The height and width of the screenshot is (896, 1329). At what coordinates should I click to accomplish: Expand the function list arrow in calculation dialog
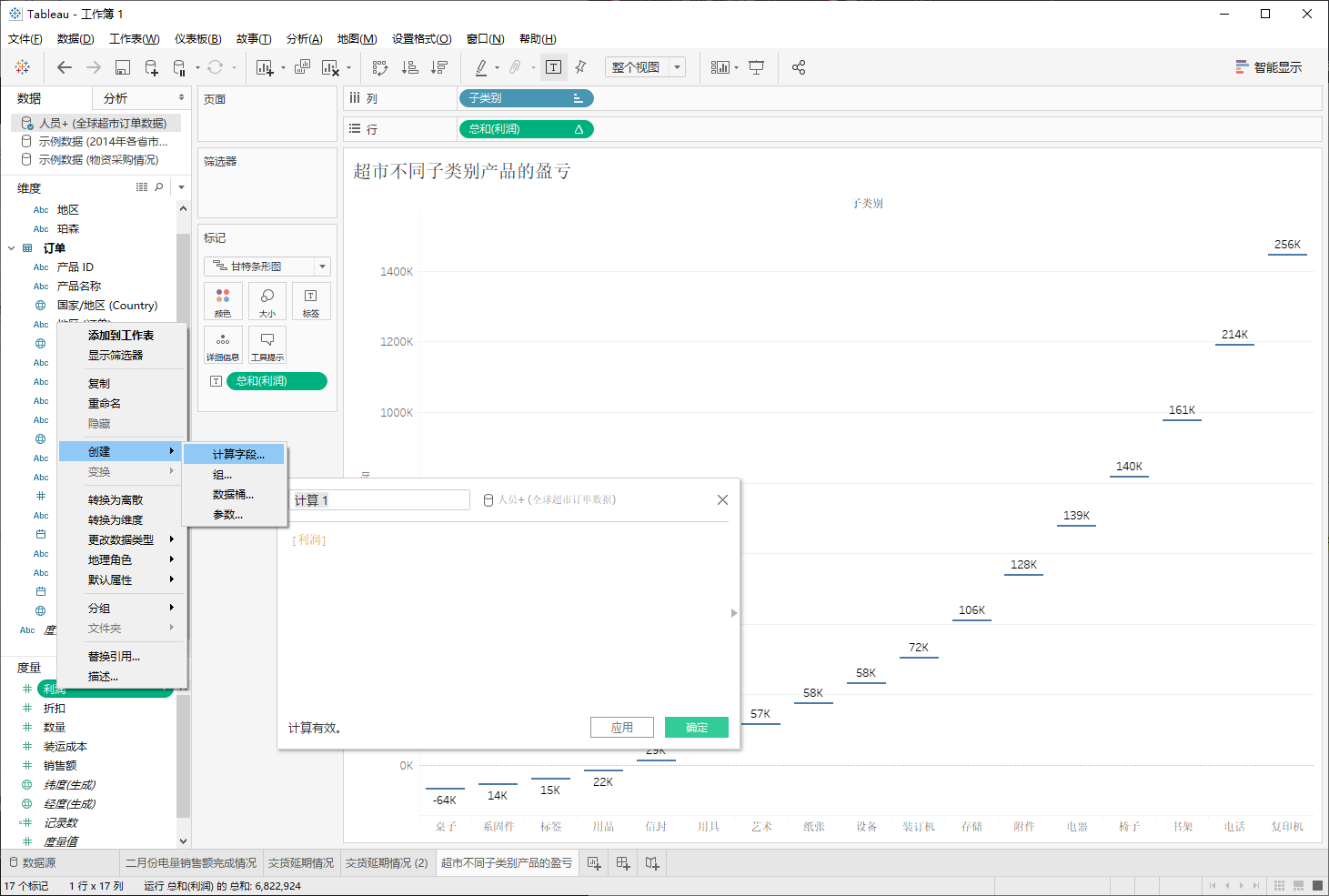734,613
